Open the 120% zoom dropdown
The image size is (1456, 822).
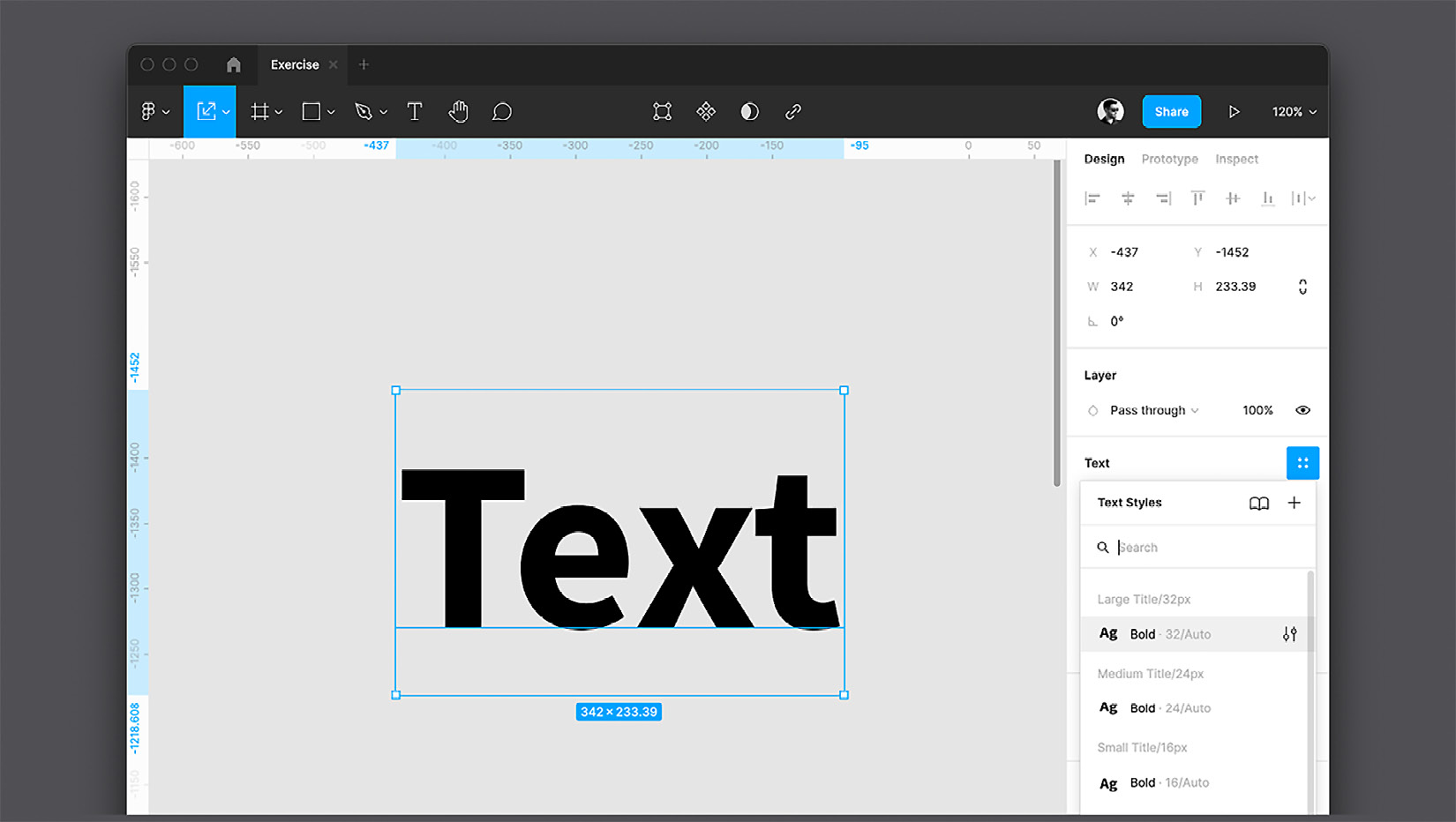(x=1292, y=111)
